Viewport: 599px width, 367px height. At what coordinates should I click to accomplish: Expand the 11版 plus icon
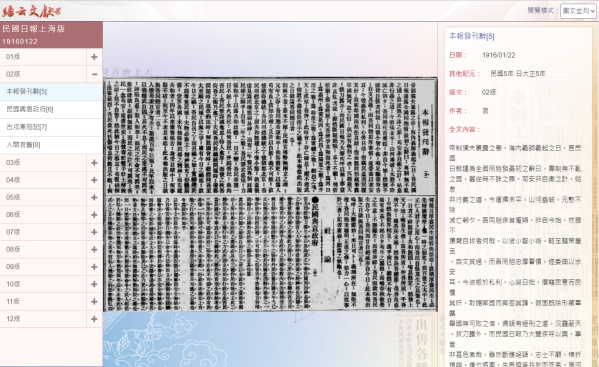click(94, 302)
